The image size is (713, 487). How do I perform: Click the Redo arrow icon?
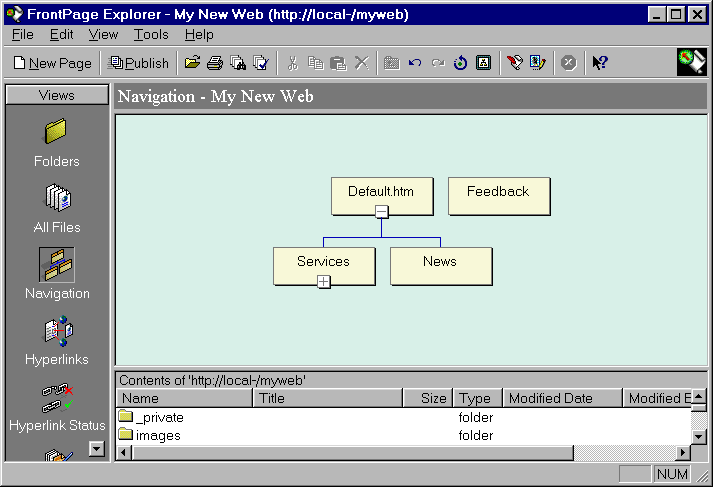(438, 63)
